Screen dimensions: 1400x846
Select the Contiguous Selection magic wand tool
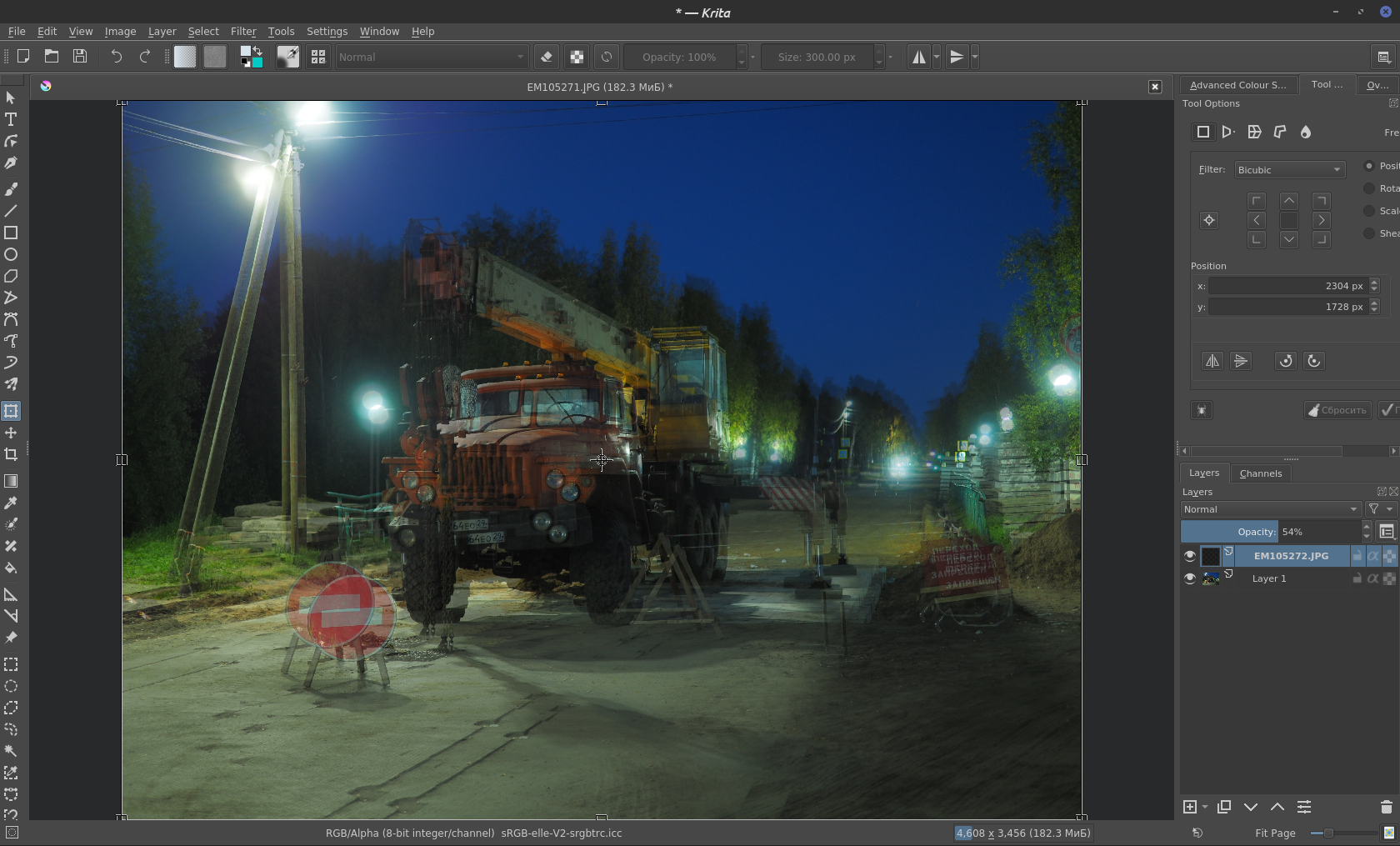click(11, 751)
